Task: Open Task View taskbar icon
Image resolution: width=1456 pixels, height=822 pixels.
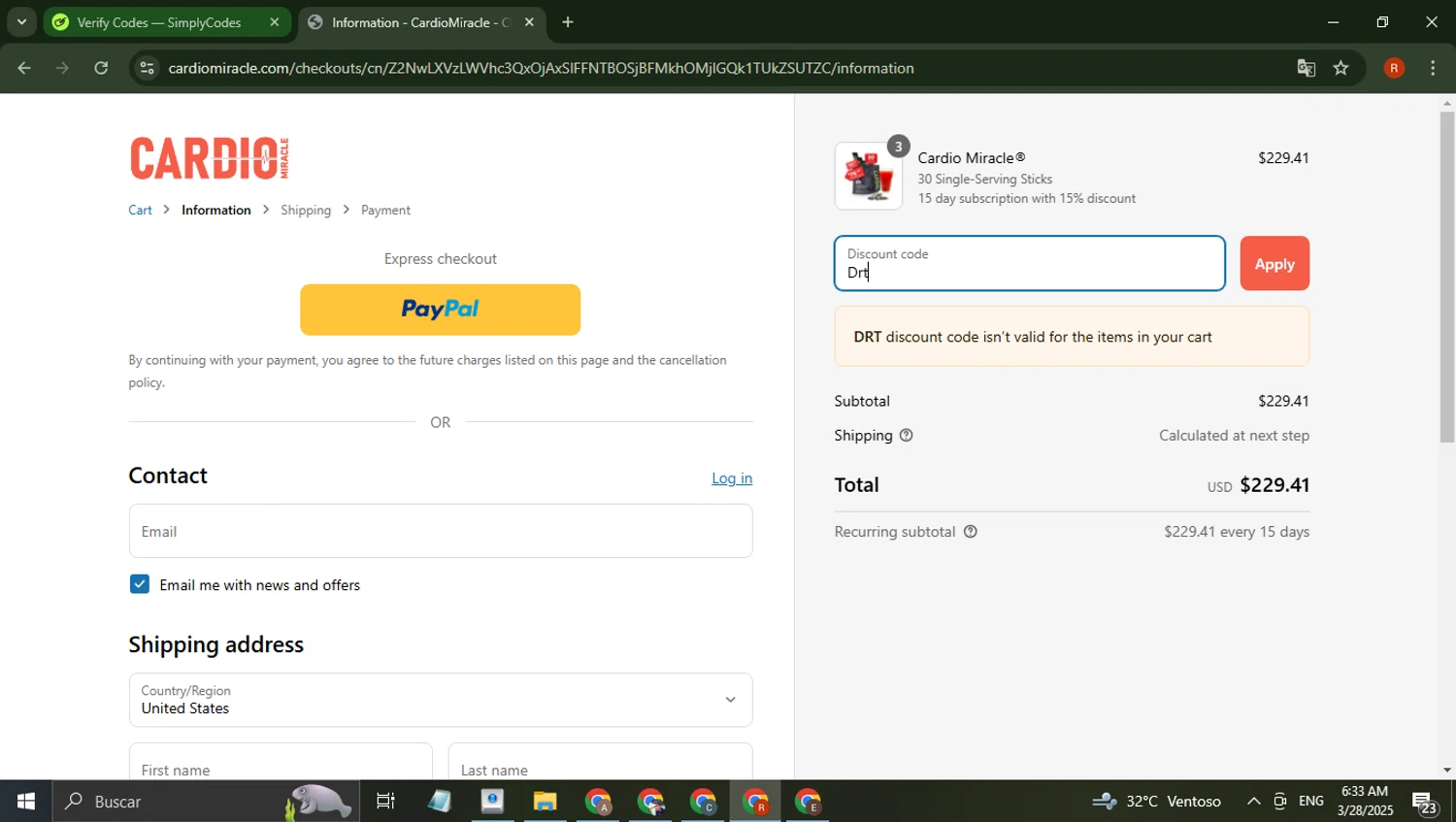Action: 385,802
